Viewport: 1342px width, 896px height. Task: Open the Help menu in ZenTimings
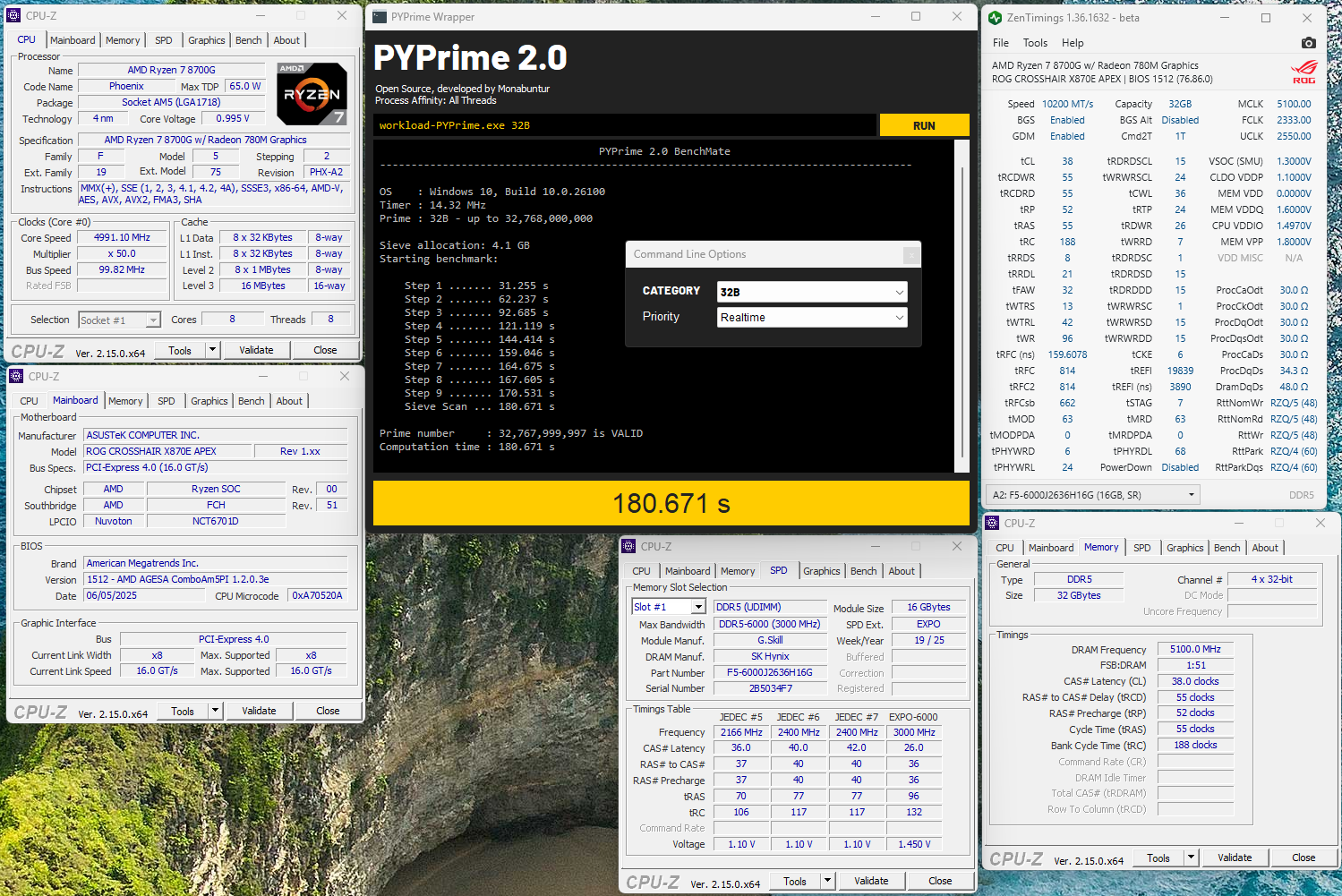1073,43
